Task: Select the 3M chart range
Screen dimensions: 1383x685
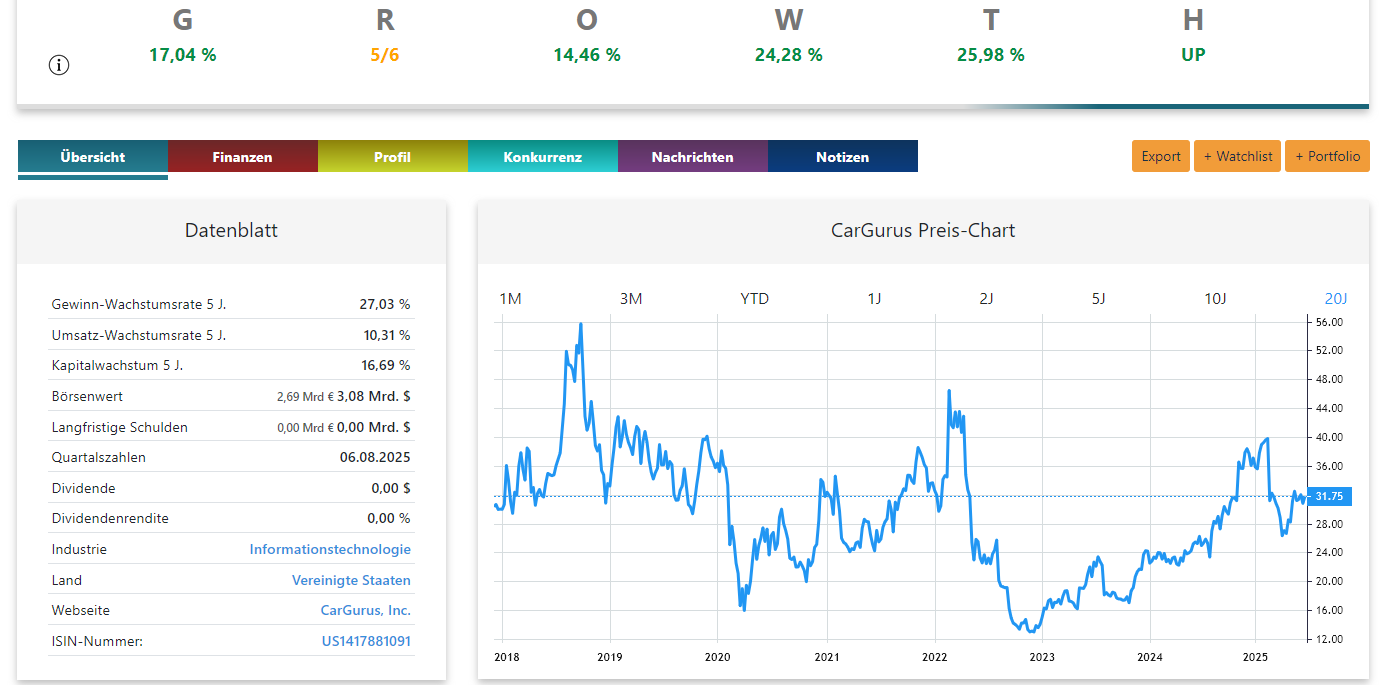Action: click(631, 298)
